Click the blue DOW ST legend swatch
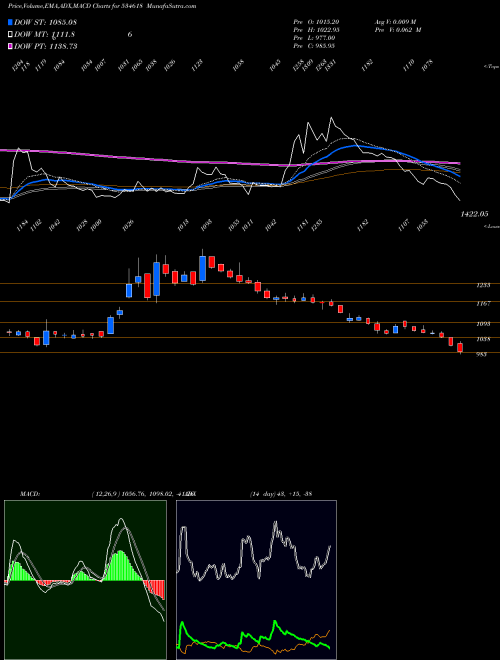This screenshot has width=500, height=660. pyautogui.click(x=11, y=22)
